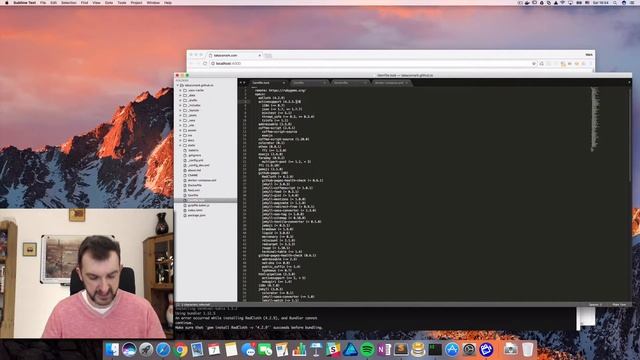The height and width of the screenshot is (360, 640).
Task: Expand the _includes folder
Action: pyautogui.click(x=180, y=105)
